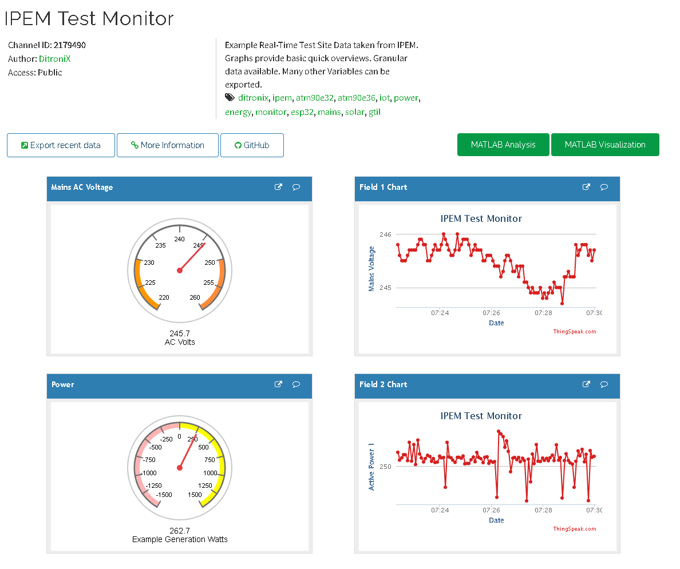Select the esp32 tag
Image resolution: width=680 pixels, height=569 pixels.
(x=302, y=112)
